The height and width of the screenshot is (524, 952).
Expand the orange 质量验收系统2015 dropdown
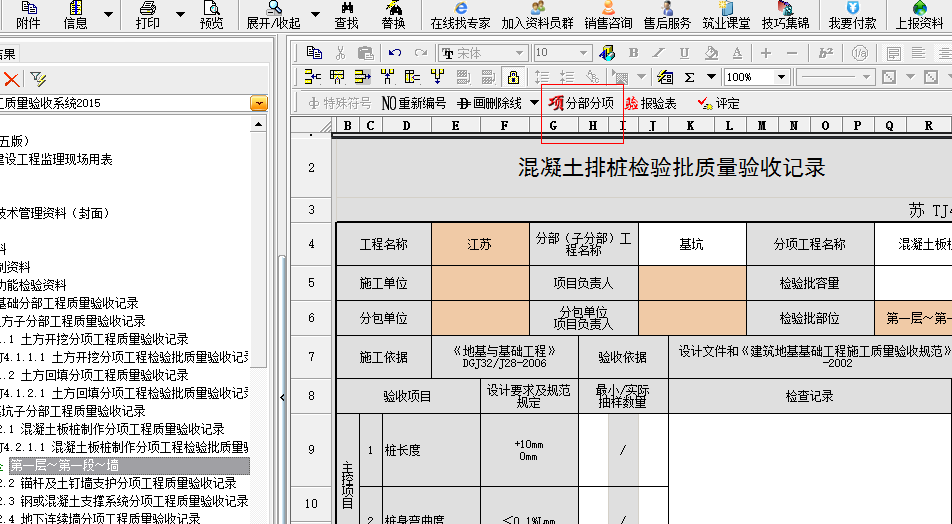259,103
